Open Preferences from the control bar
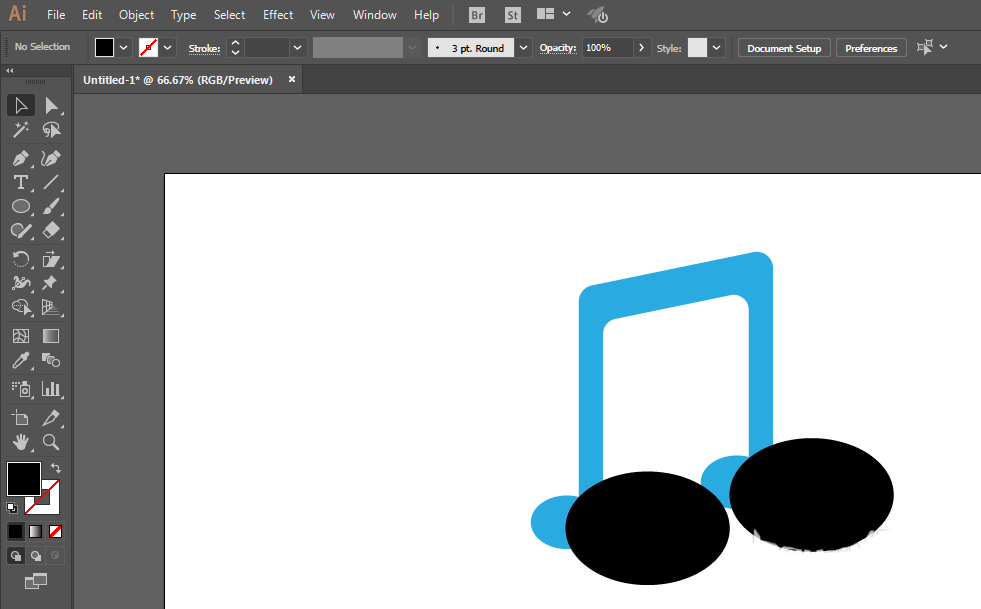Image resolution: width=981 pixels, height=609 pixels. 871,48
